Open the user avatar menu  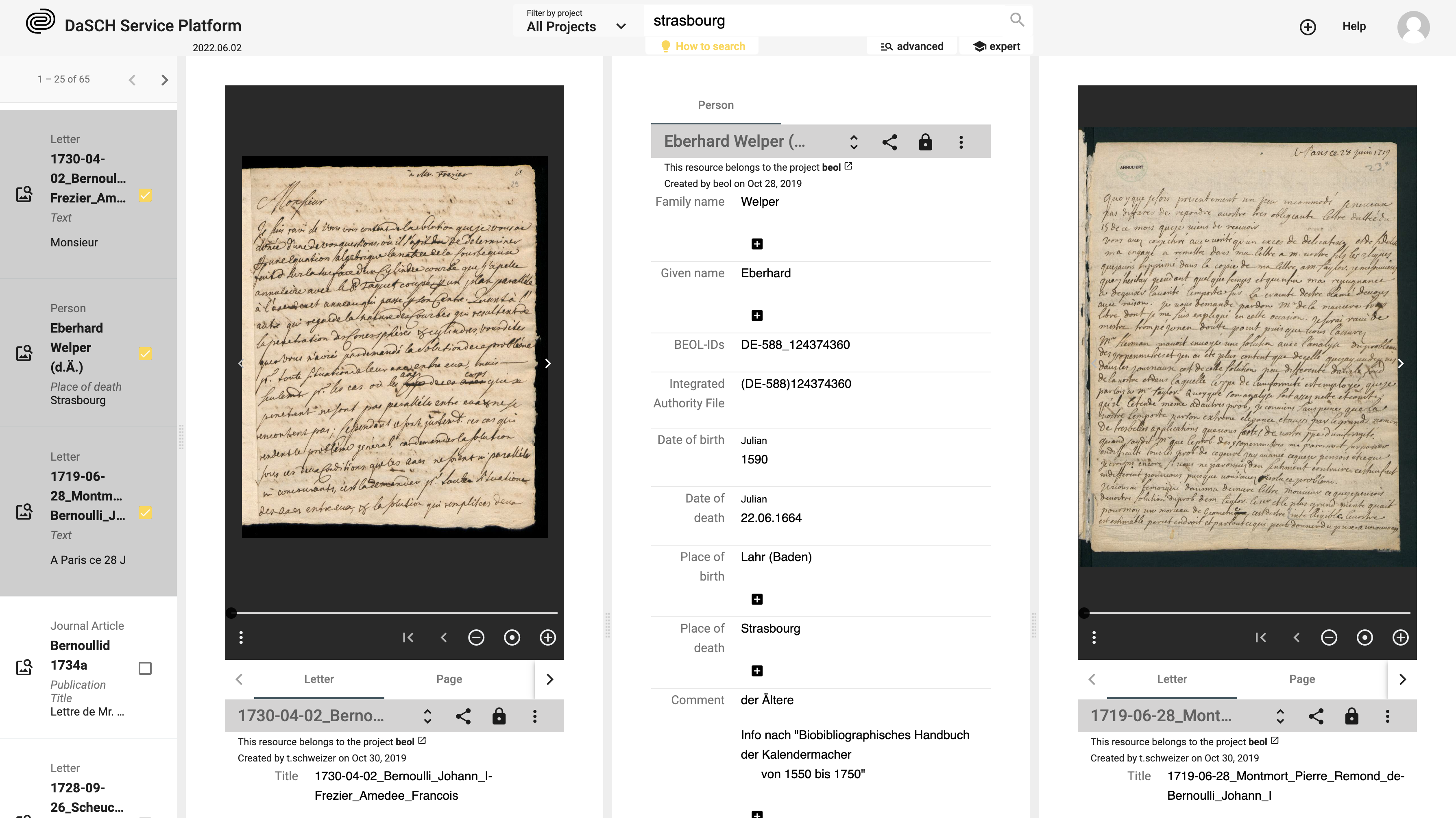coord(1413,26)
